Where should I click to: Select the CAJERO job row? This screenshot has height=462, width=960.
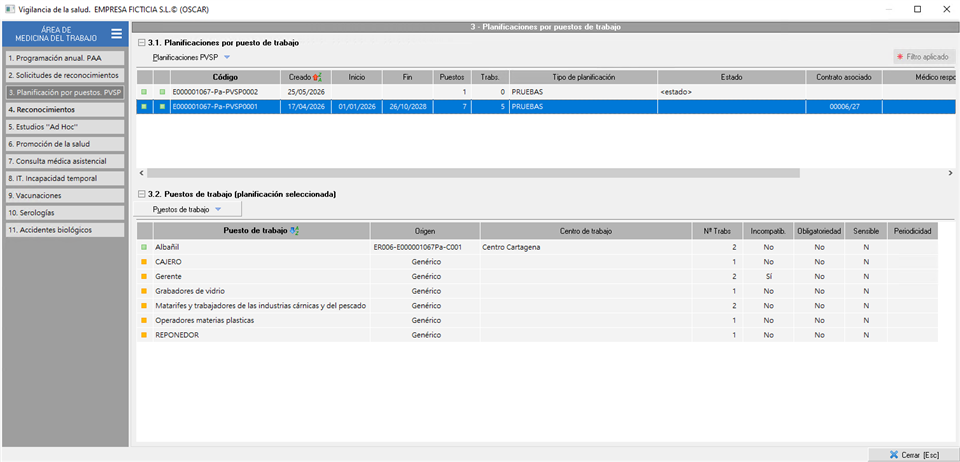(537, 262)
